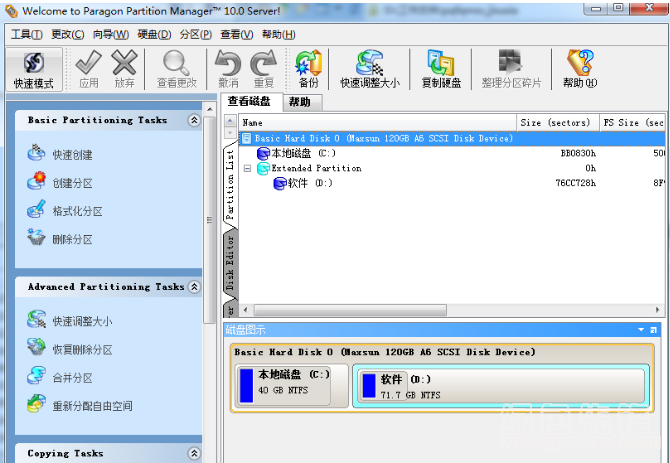This screenshot has width=670, height=463.
Task: Open the 帮助(H) toolbar help icon
Action: click(580, 62)
